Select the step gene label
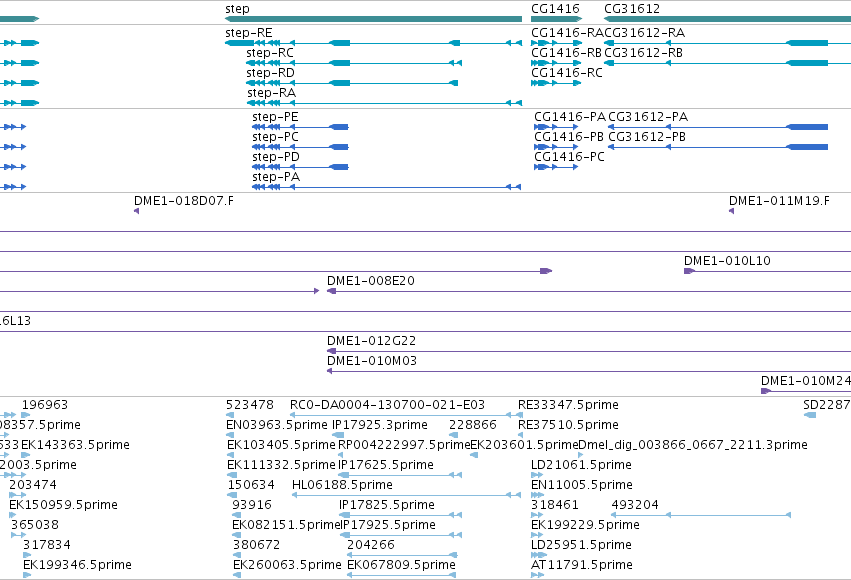Image resolution: width=851 pixels, height=580 pixels. click(237, 9)
